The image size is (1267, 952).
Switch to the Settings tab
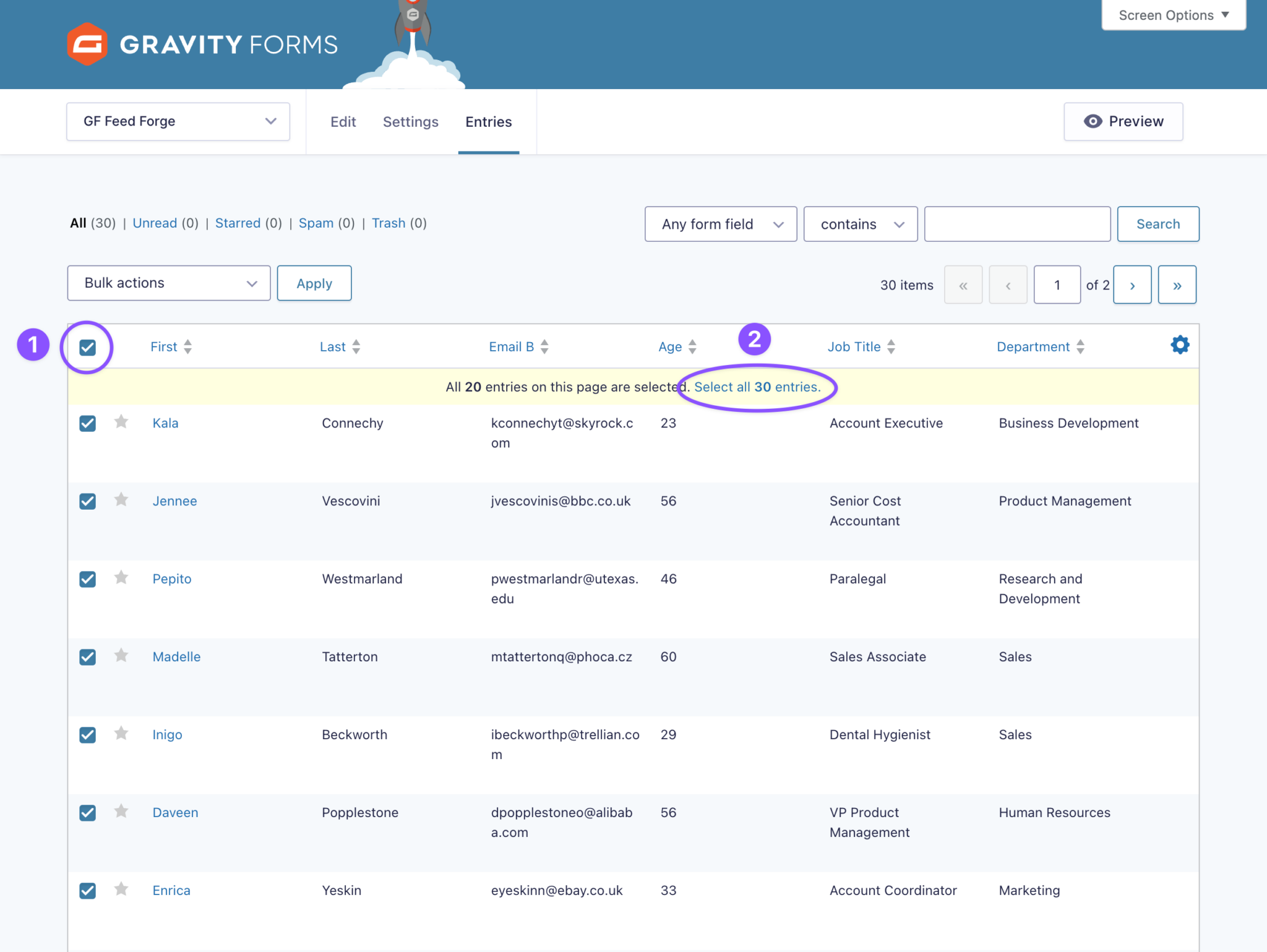[410, 122]
